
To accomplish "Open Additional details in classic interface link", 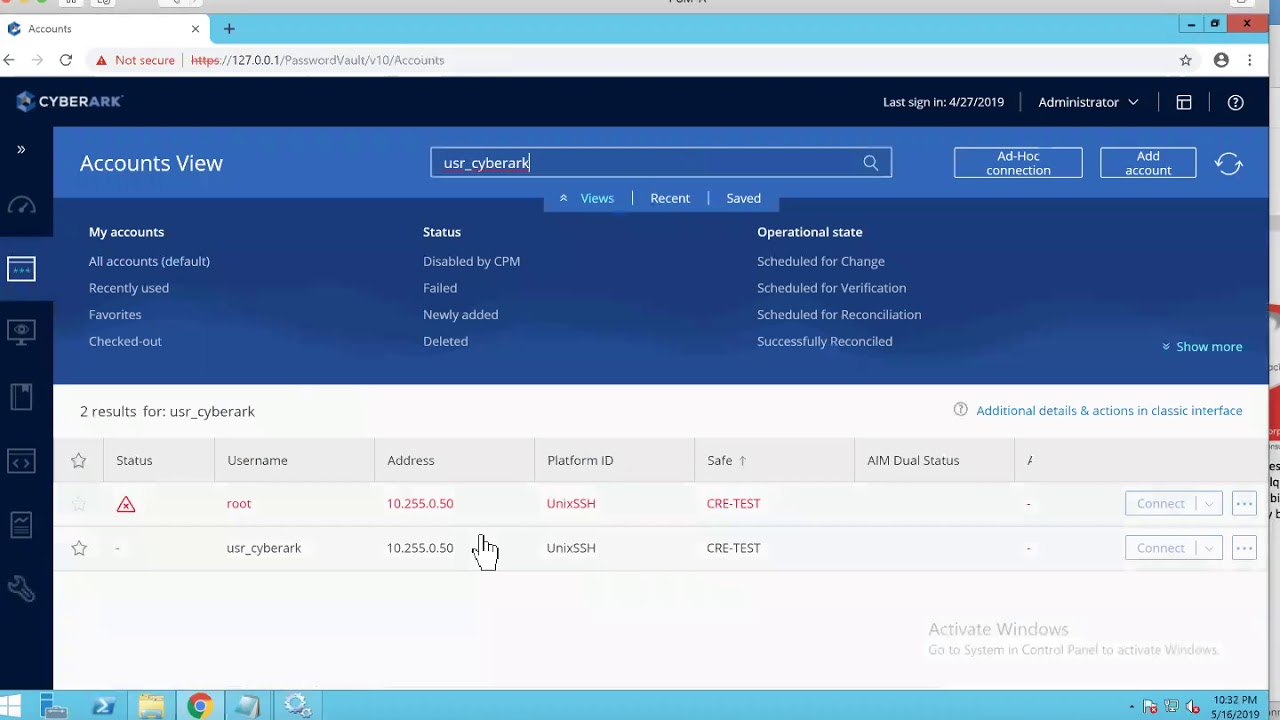I will 1109,411.
